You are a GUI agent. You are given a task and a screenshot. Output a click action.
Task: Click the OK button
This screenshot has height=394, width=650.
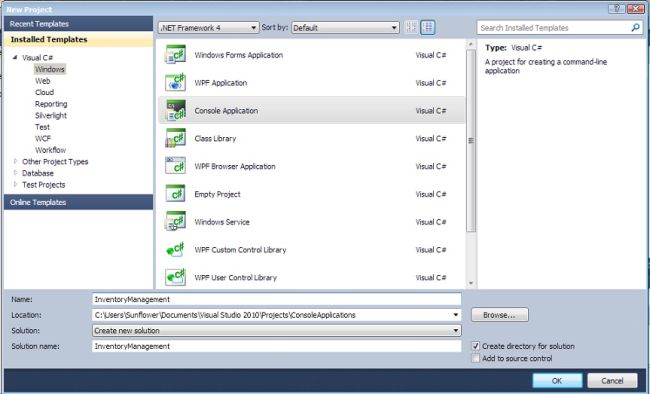(557, 380)
